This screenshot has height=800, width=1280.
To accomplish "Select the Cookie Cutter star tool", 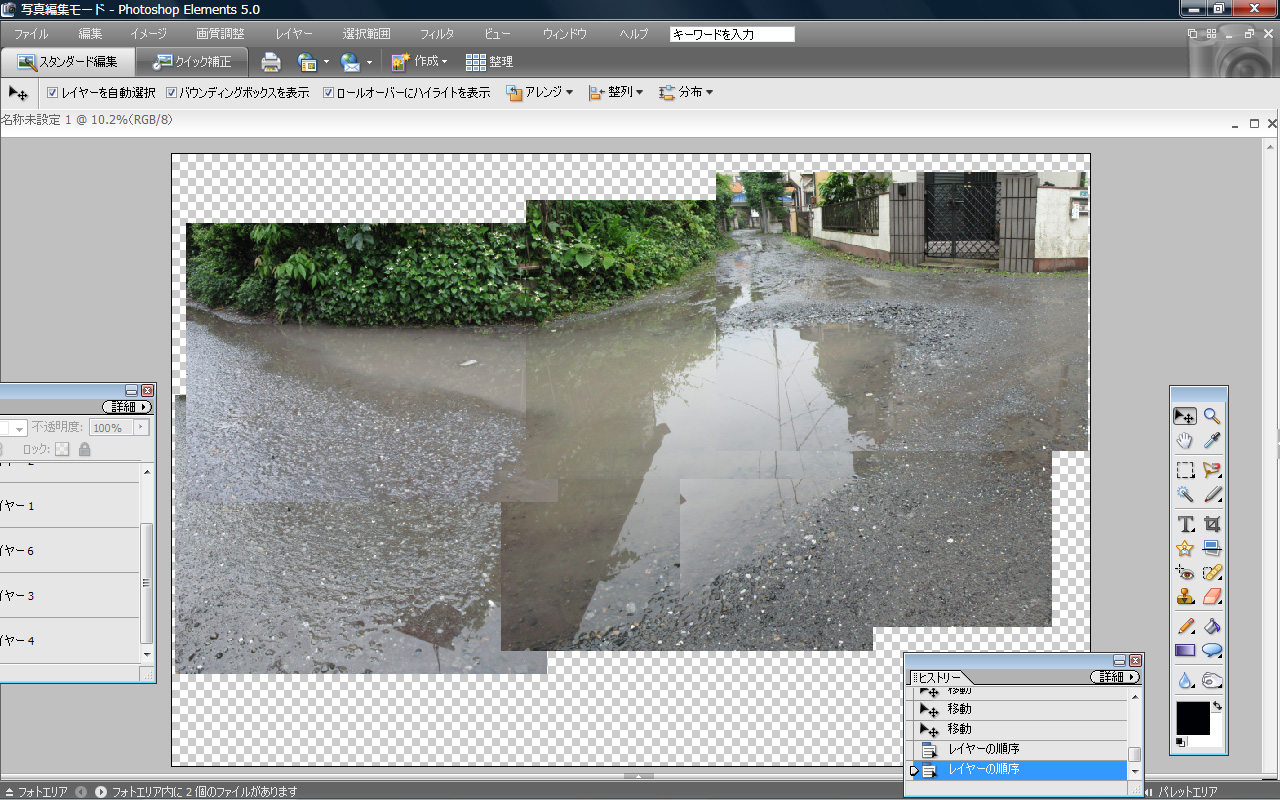I will [1185, 548].
